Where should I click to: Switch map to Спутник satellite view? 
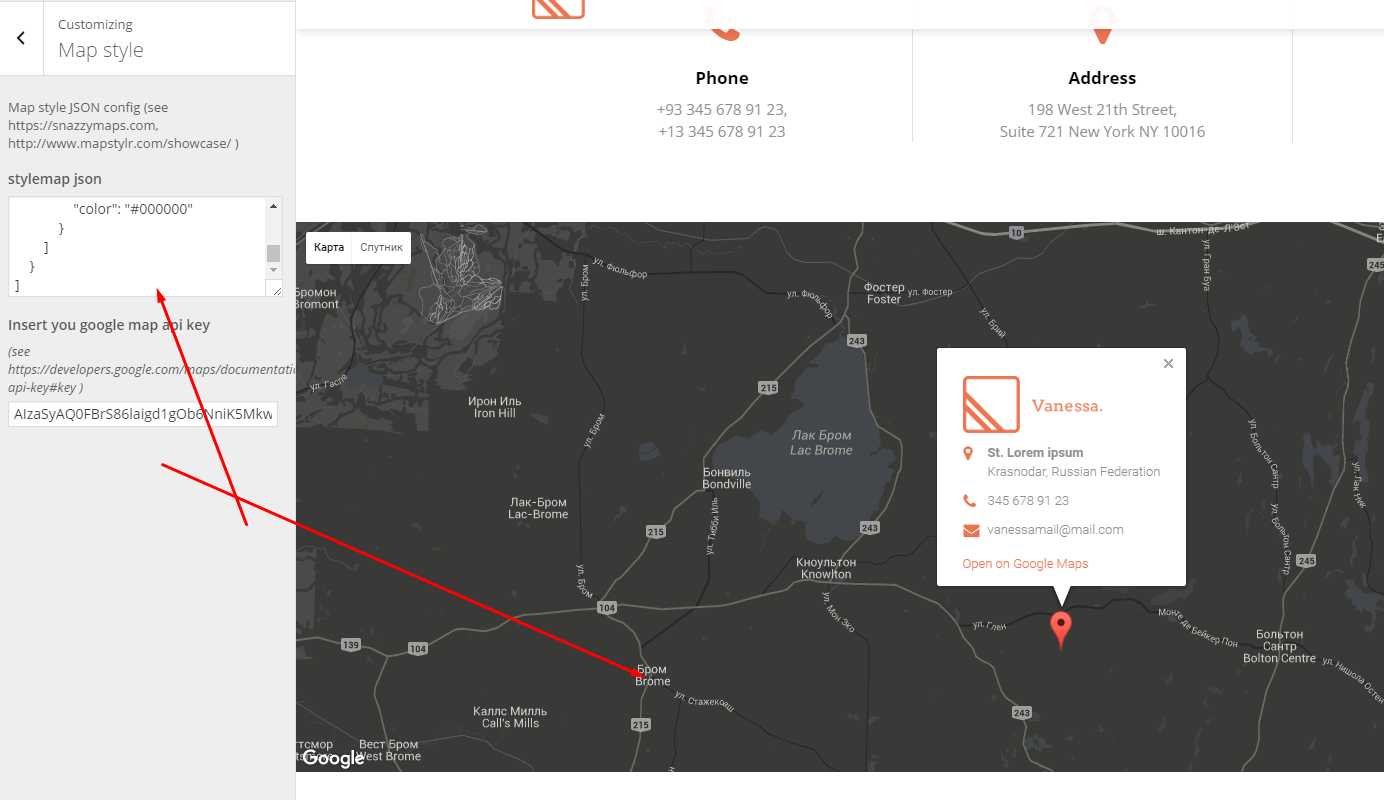pos(381,248)
